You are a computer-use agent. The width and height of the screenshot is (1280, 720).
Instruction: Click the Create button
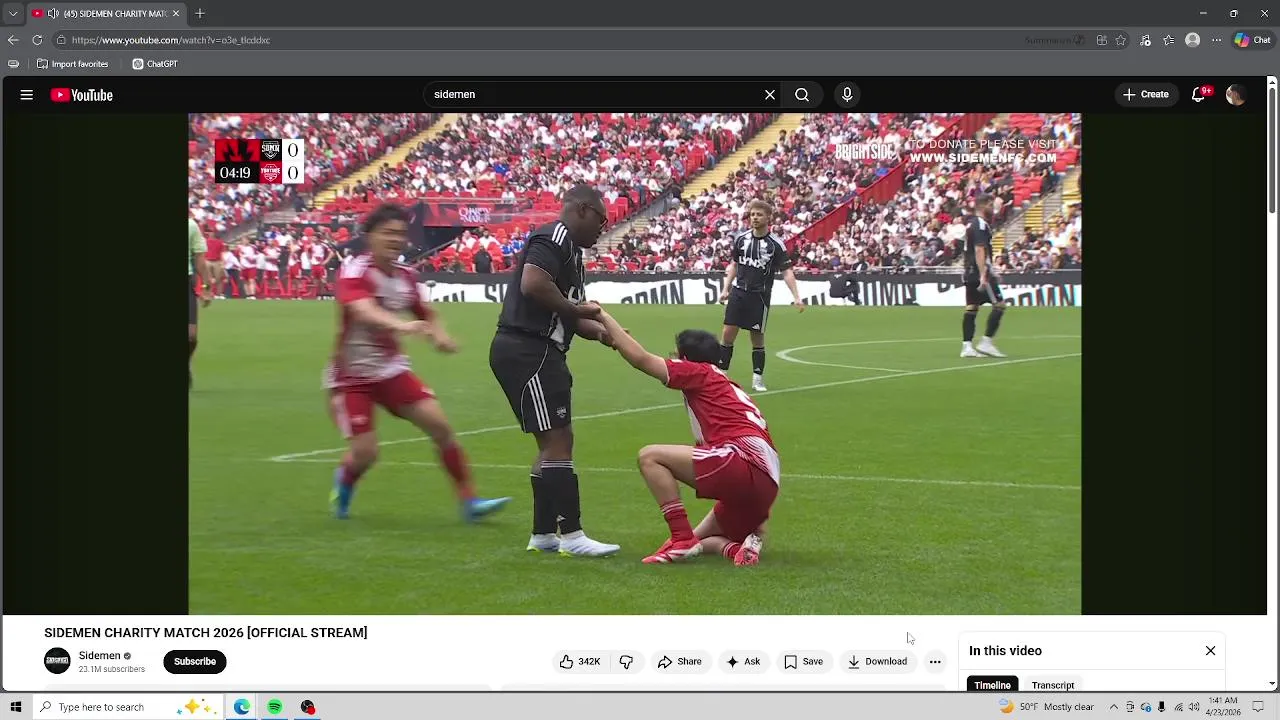point(1146,95)
